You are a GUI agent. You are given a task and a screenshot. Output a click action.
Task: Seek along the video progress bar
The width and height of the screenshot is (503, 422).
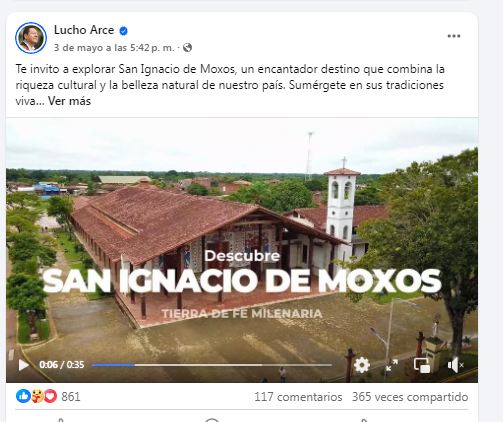pos(212,365)
